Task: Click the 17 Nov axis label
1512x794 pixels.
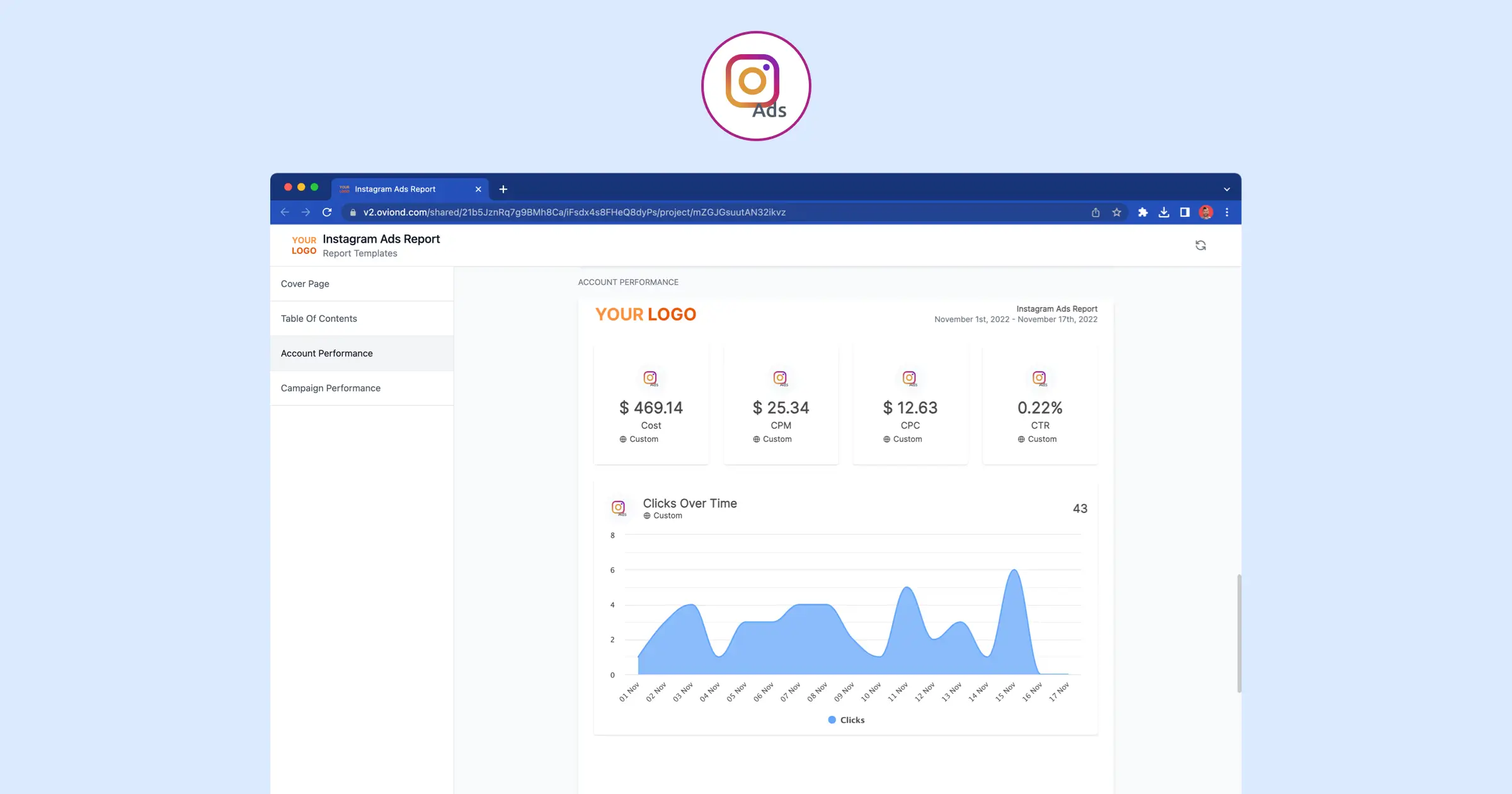Action: click(1059, 692)
